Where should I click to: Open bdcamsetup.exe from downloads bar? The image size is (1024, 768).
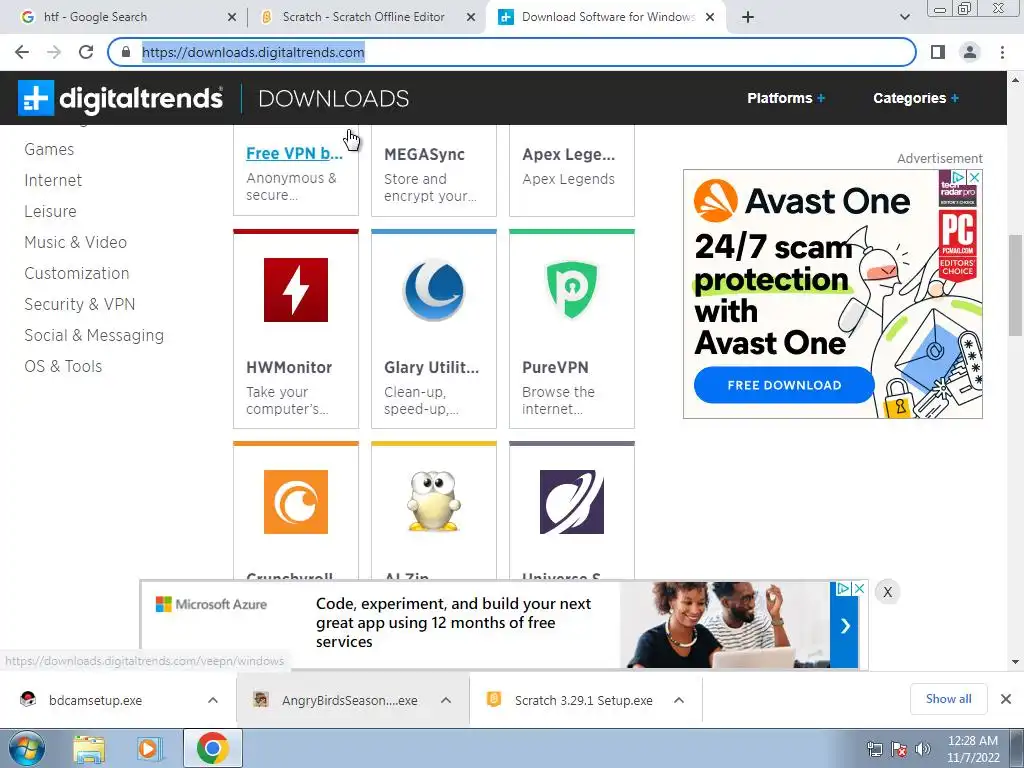point(95,700)
